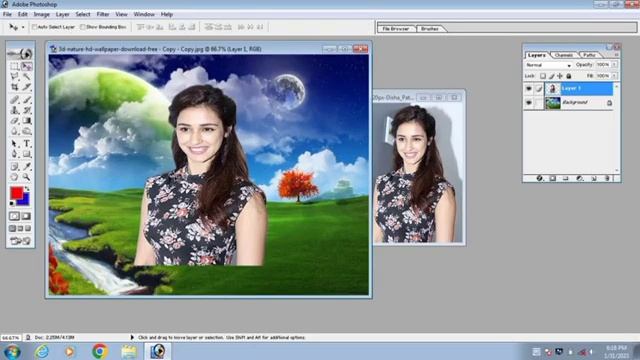640x360 pixels.
Task: Select the Crop tool
Action: point(15,87)
